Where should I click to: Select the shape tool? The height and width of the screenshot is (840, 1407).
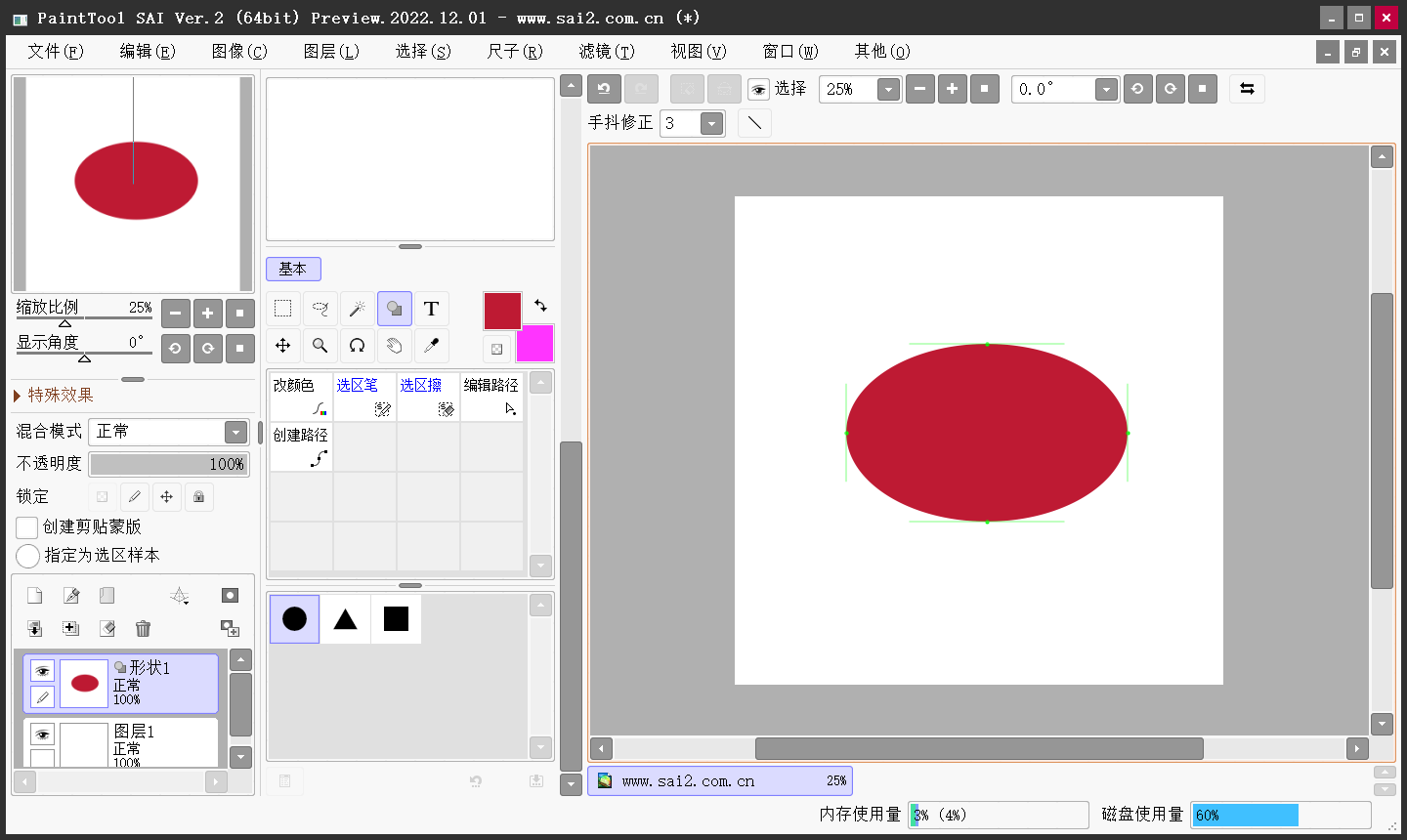pos(395,309)
